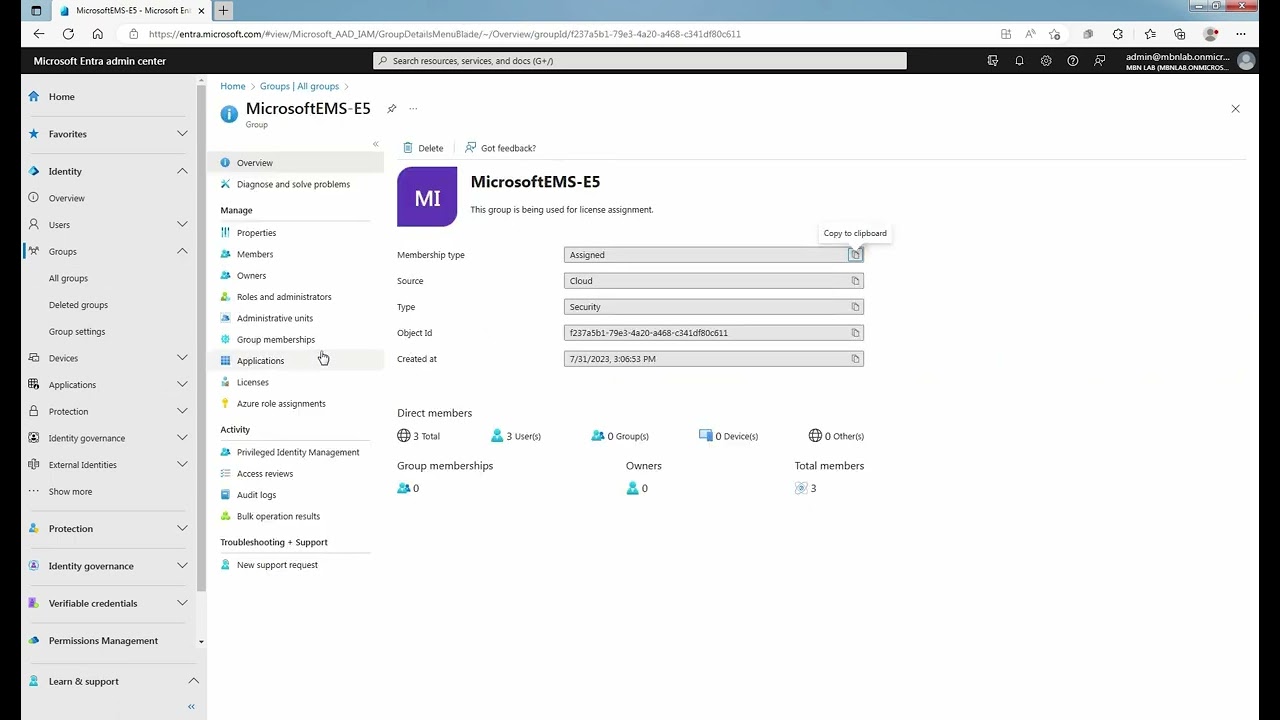Click the admin account avatar
Viewport: 1280px width, 720px height.
coord(1246,61)
